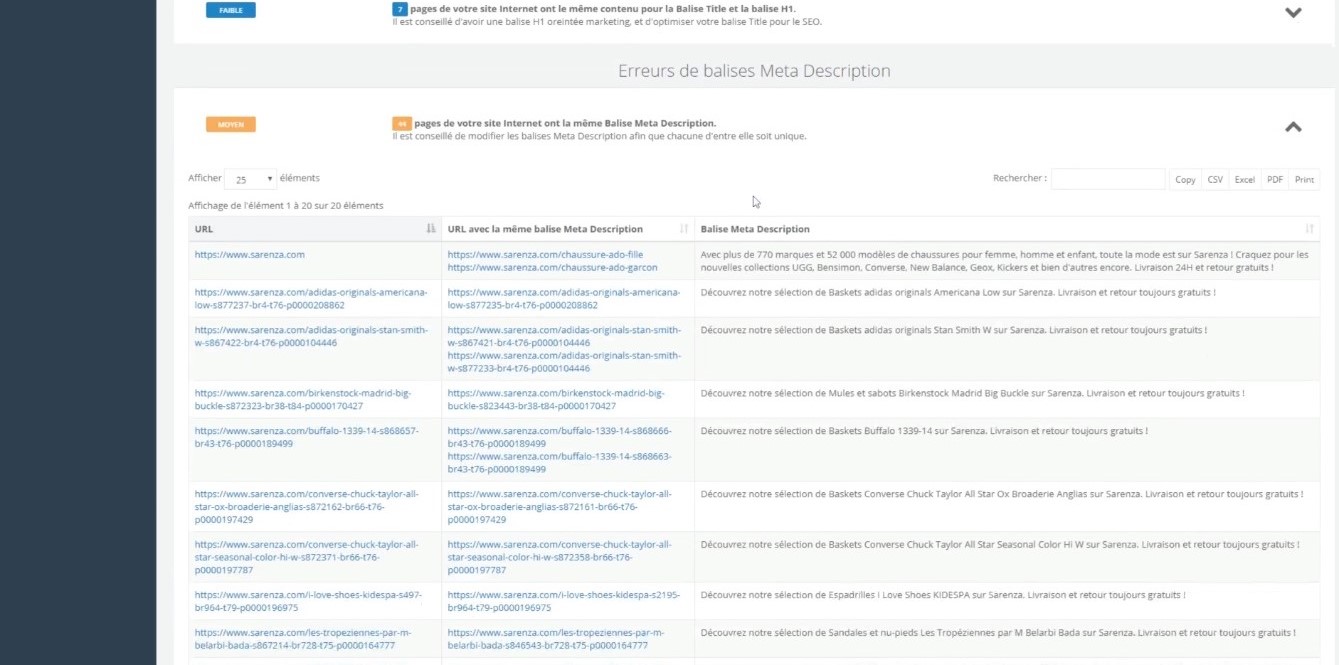Open birkenstock-madrid-big-buckle s823443 duplicate link
This screenshot has width=1339, height=665.
coord(555,399)
